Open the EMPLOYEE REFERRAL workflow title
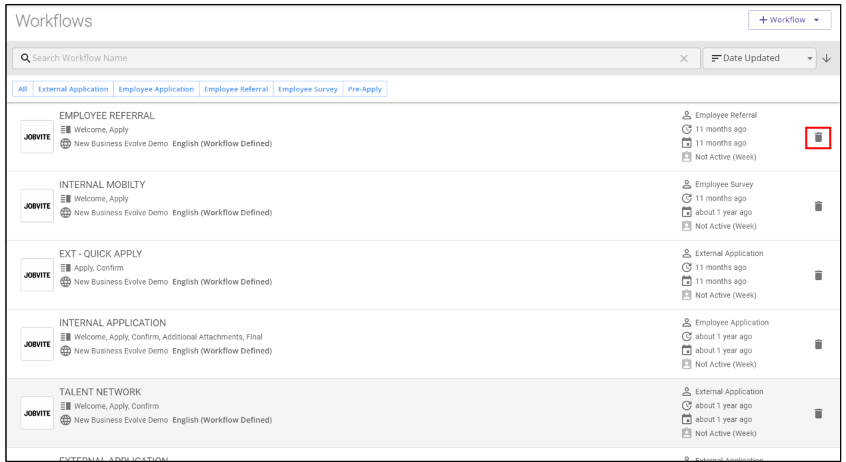846x462 pixels. 107,116
